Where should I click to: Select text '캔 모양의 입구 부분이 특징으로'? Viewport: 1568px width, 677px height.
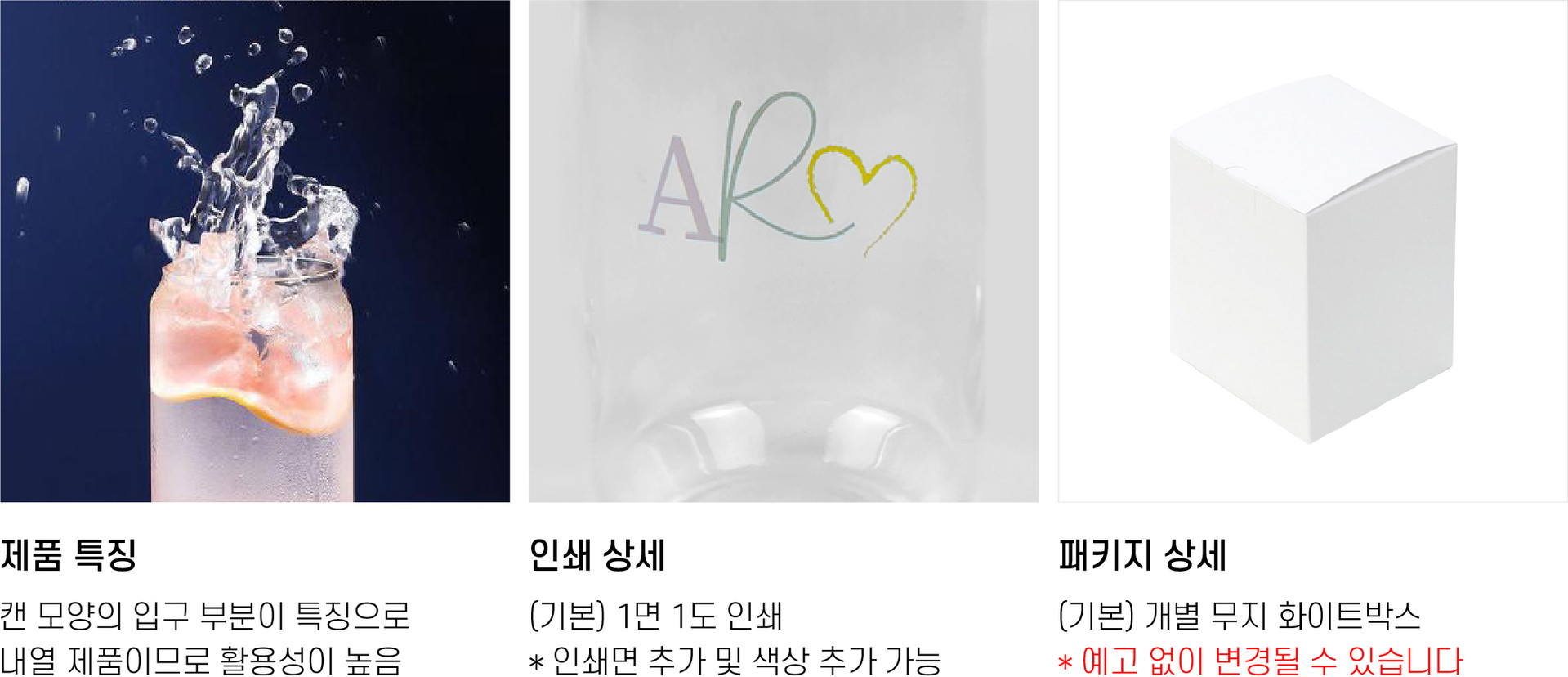point(204,616)
